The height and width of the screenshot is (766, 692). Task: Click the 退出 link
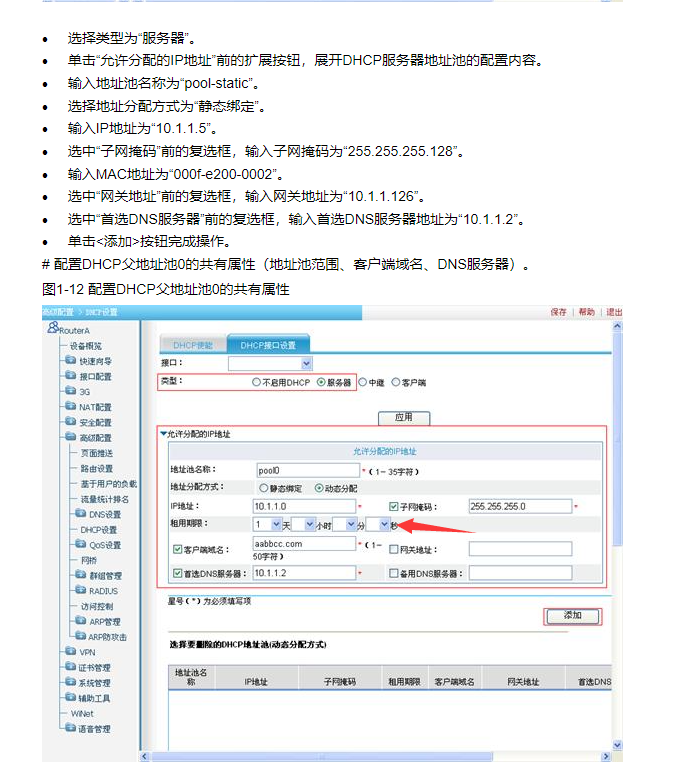614,312
